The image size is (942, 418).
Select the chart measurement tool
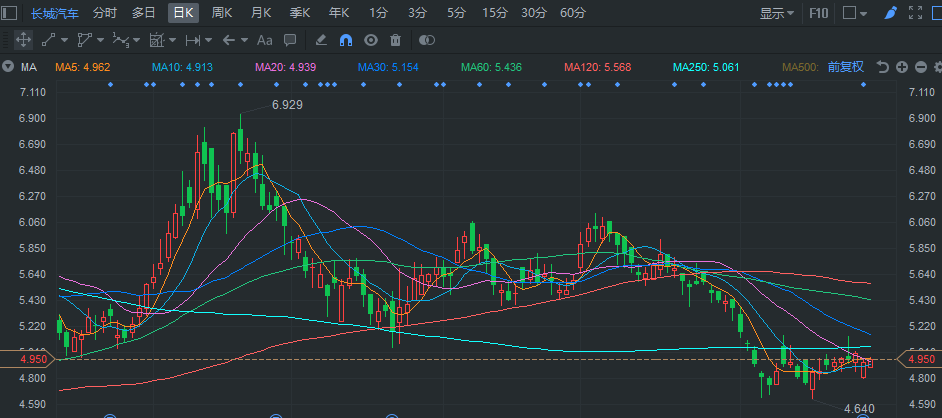pyautogui.click(x=156, y=40)
